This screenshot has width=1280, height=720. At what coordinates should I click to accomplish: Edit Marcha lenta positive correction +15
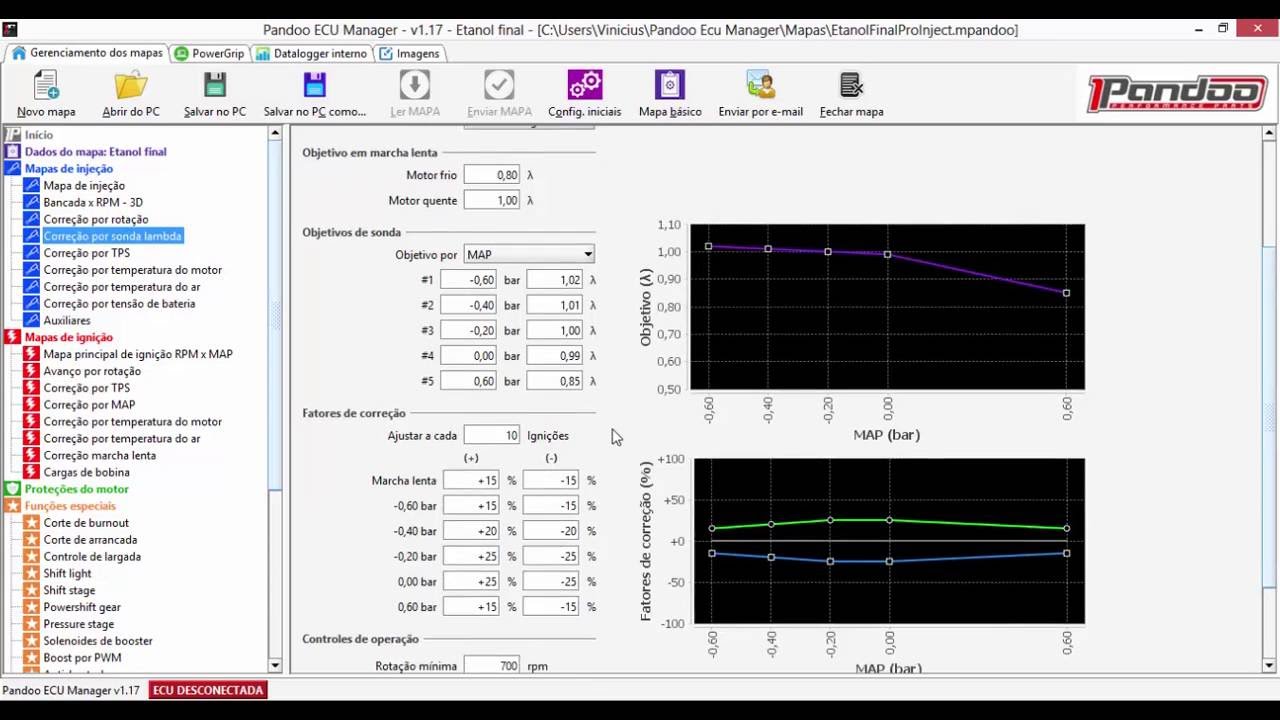[471, 480]
